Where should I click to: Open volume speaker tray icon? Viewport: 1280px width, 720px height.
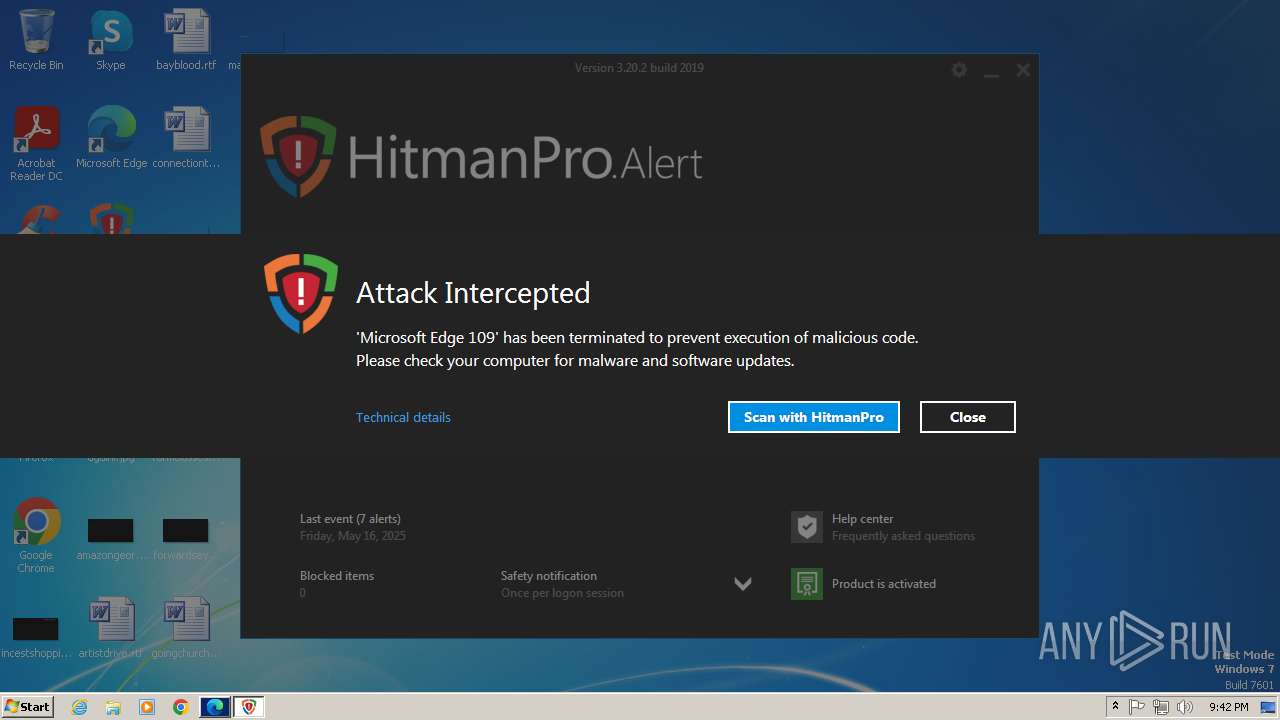pos(1185,707)
